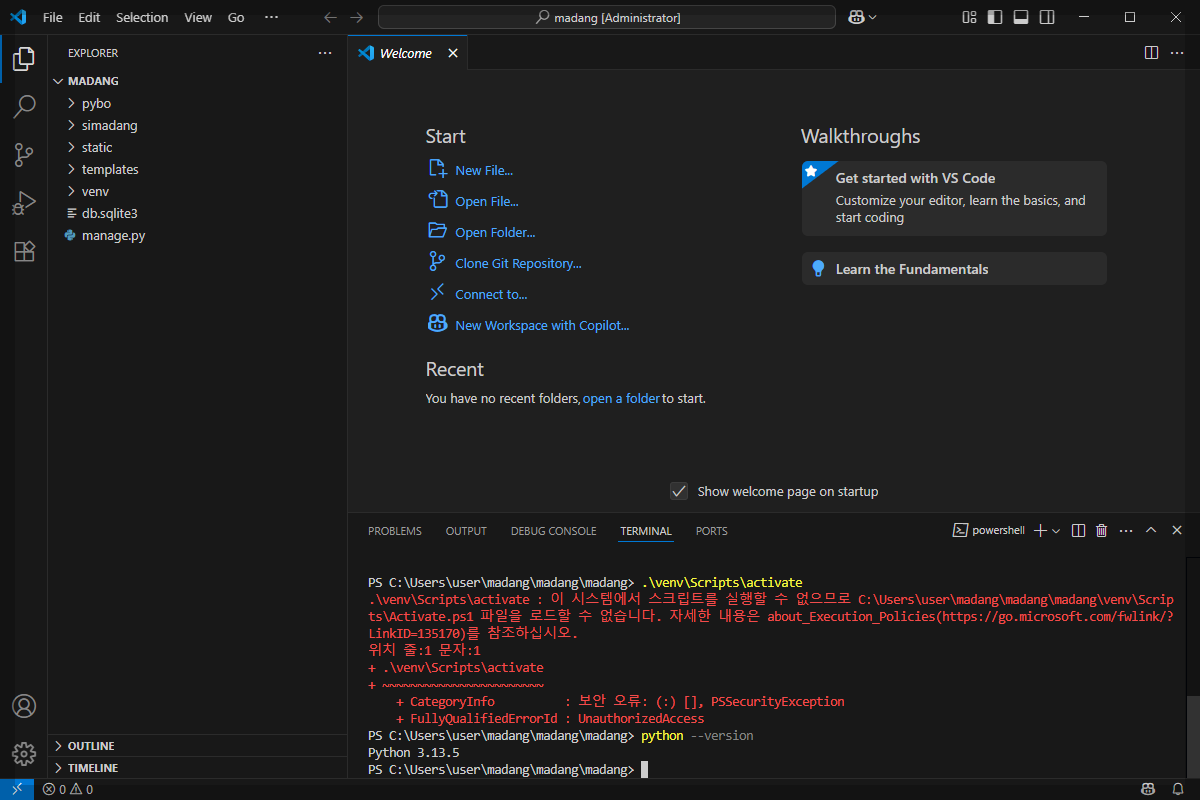Viewport: 1200px width, 800px height.
Task: Open the Explorer view in activity bar
Action: 24,59
